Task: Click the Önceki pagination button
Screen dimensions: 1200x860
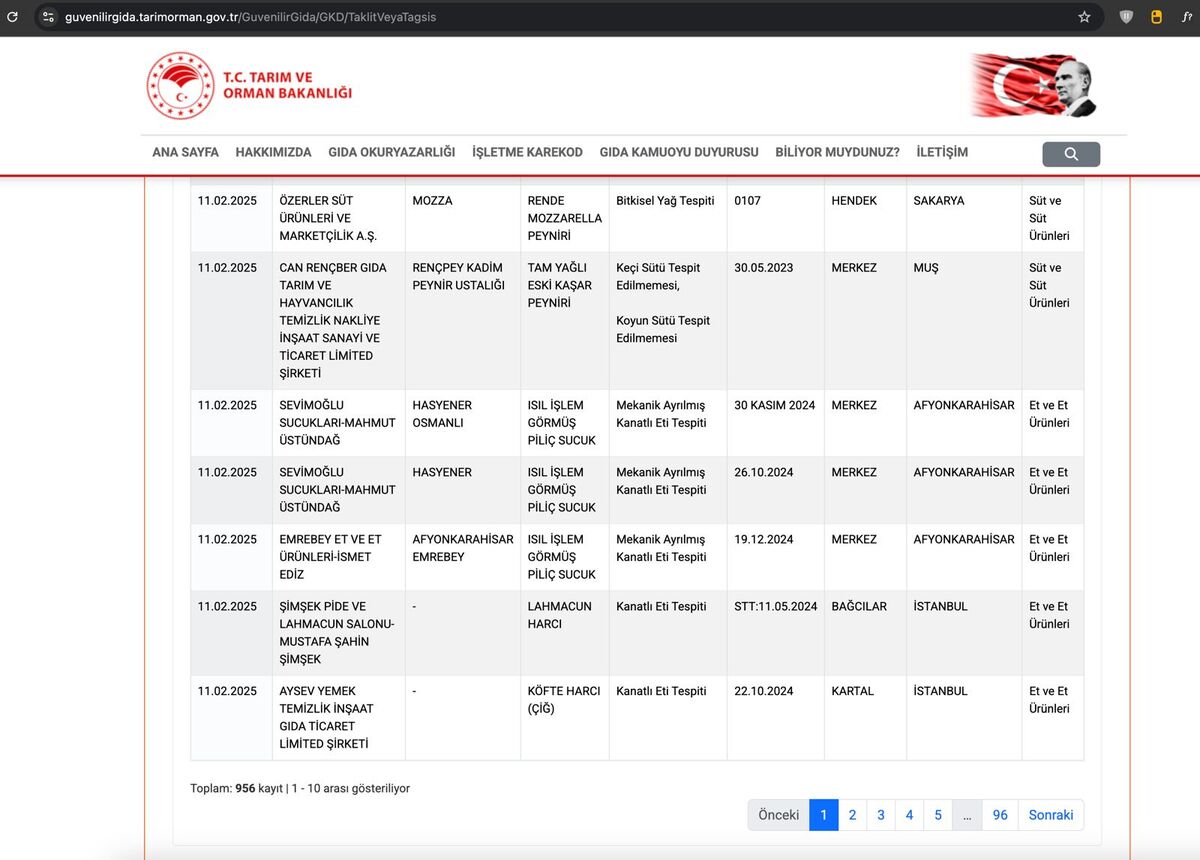Action: [778, 815]
